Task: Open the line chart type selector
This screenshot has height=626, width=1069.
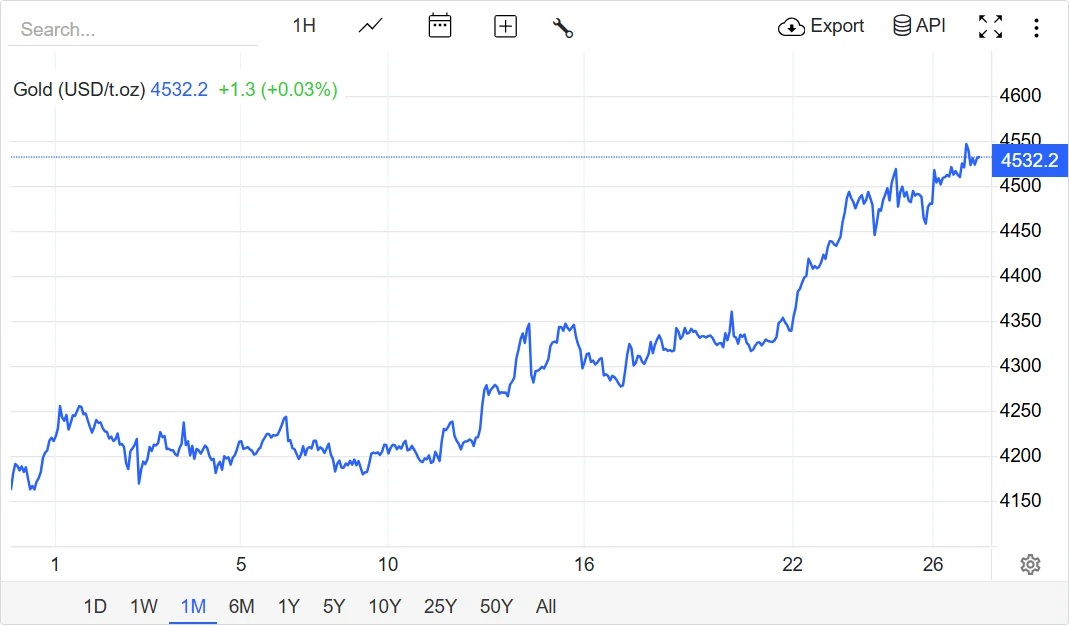Action: 370,26
